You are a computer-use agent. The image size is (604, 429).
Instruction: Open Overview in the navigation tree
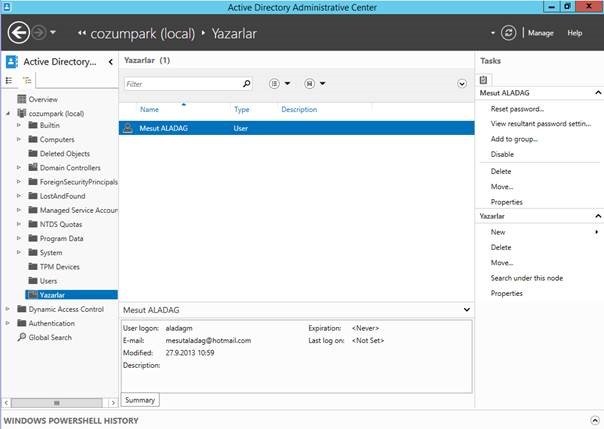pos(43,99)
